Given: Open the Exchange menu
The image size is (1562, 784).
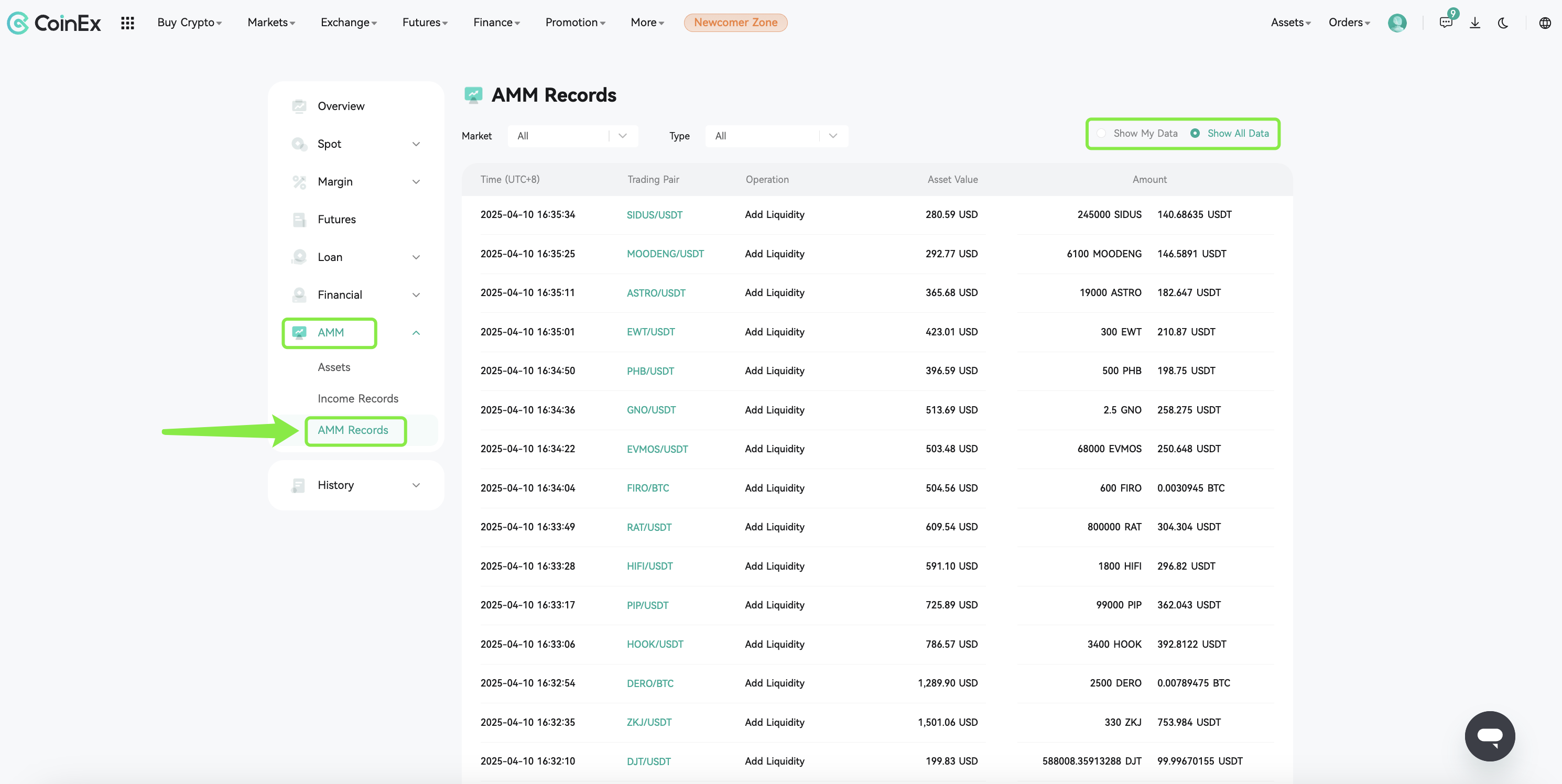Looking at the screenshot, I should [349, 23].
